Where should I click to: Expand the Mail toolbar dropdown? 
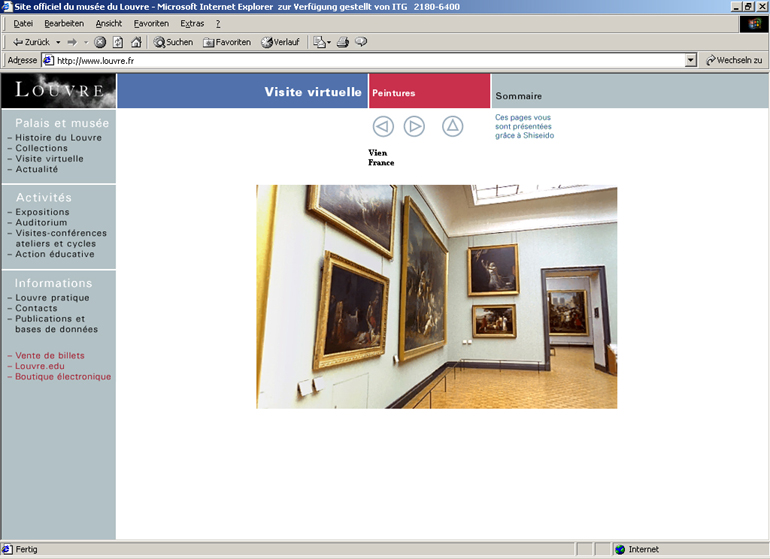pos(328,42)
